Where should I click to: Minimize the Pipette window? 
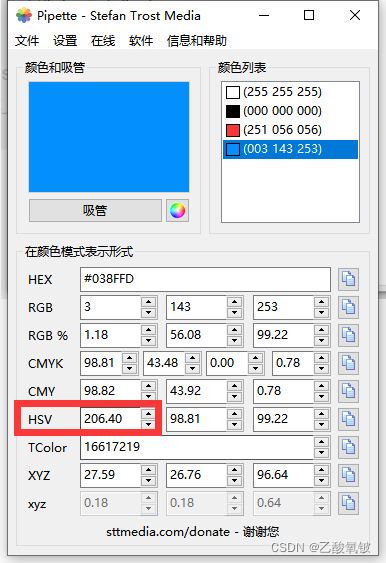tap(264, 15)
